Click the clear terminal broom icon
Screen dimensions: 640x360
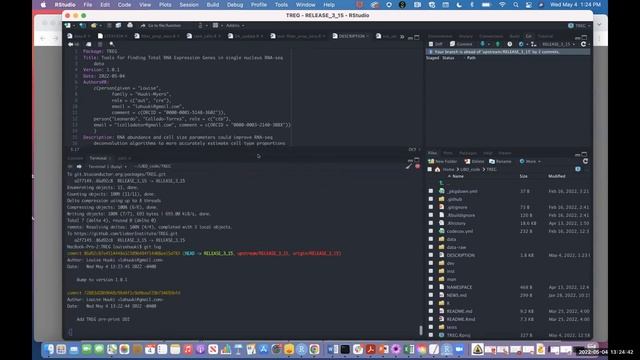point(409,166)
